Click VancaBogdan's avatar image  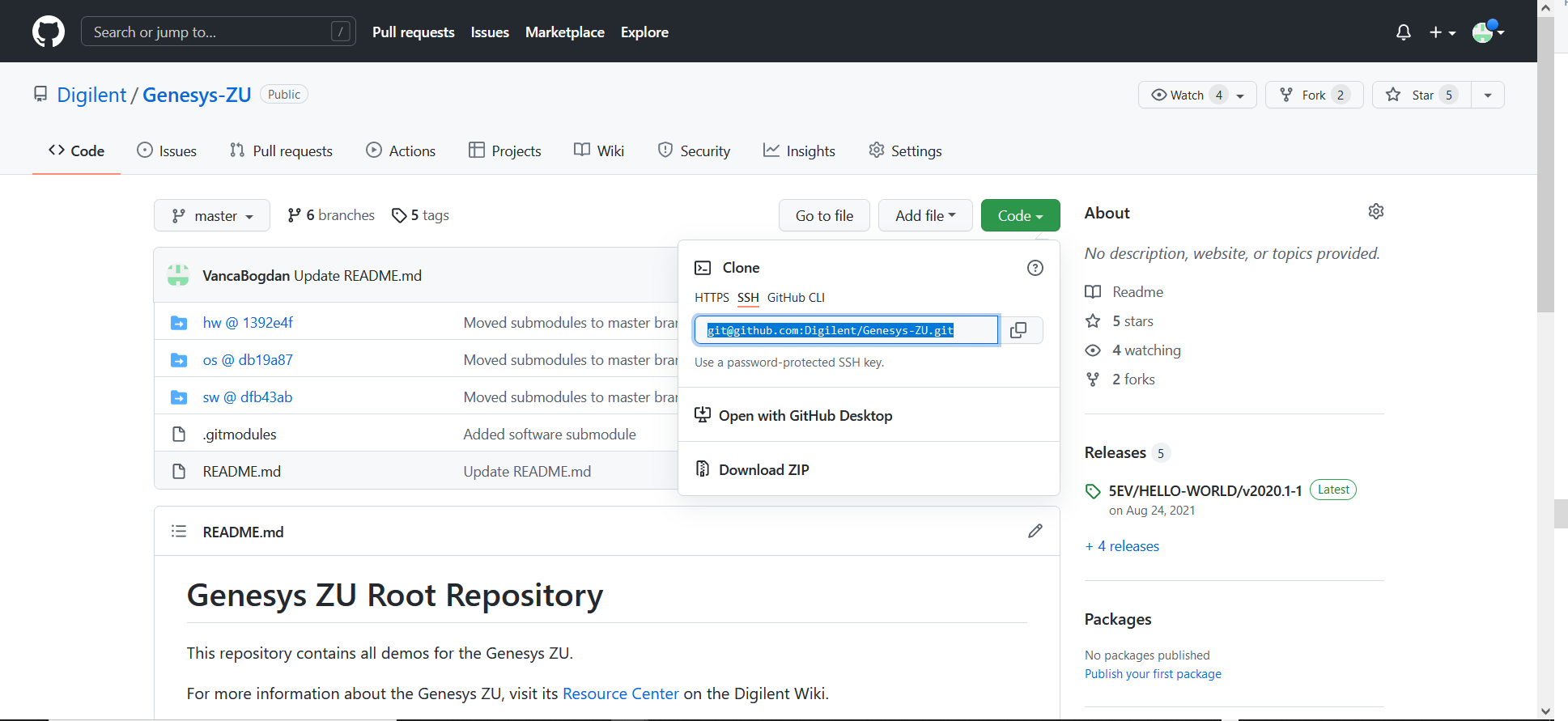point(178,275)
